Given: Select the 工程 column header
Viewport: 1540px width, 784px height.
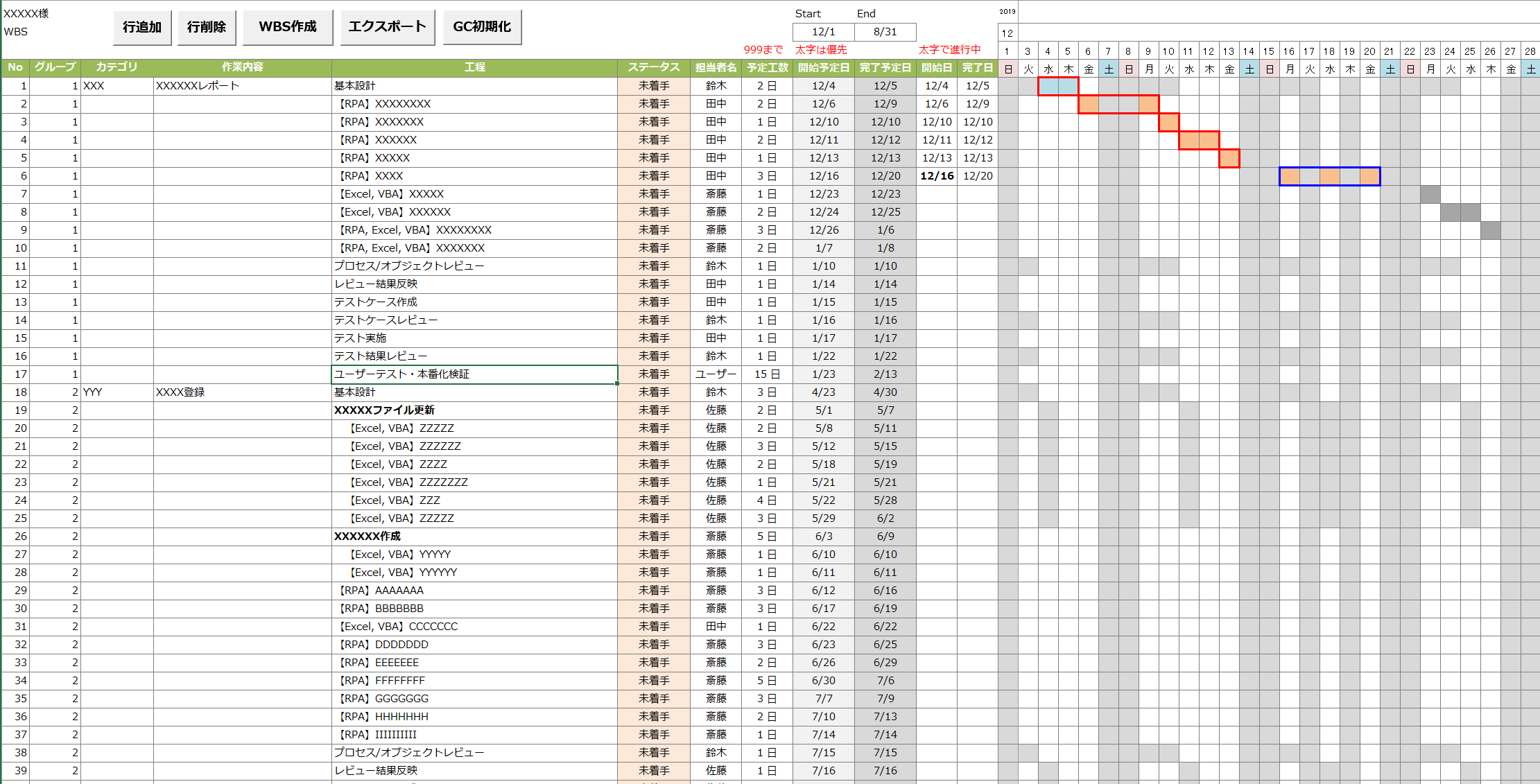Looking at the screenshot, I should pos(474,67).
